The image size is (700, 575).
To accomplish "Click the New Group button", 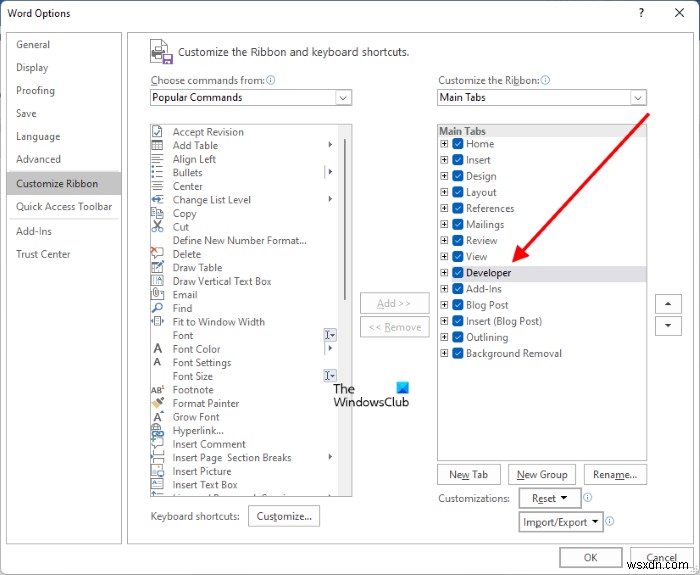I will [x=542, y=474].
